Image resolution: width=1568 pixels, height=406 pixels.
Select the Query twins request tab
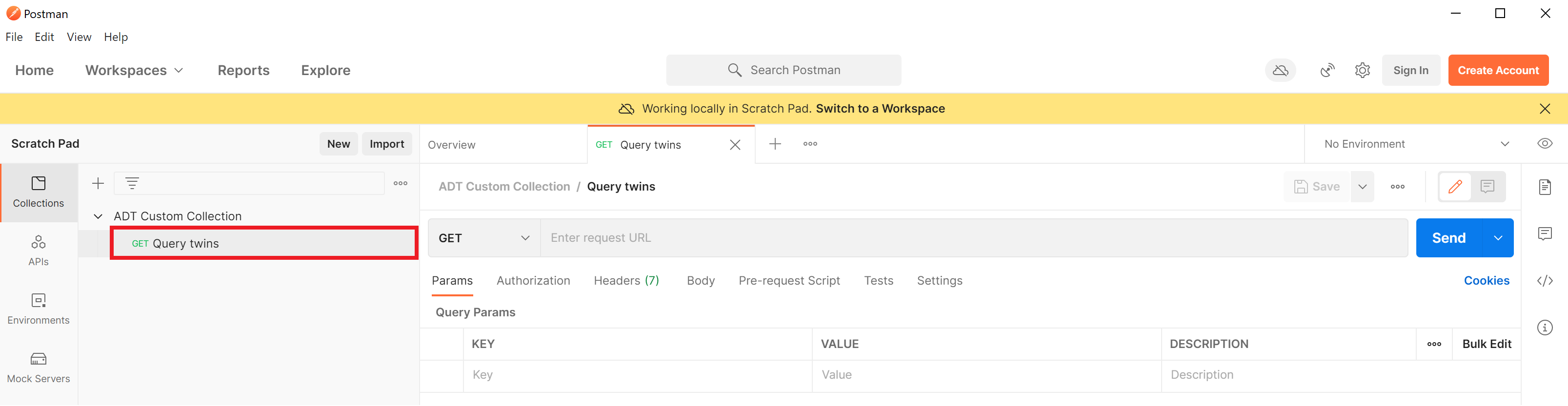coord(650,145)
